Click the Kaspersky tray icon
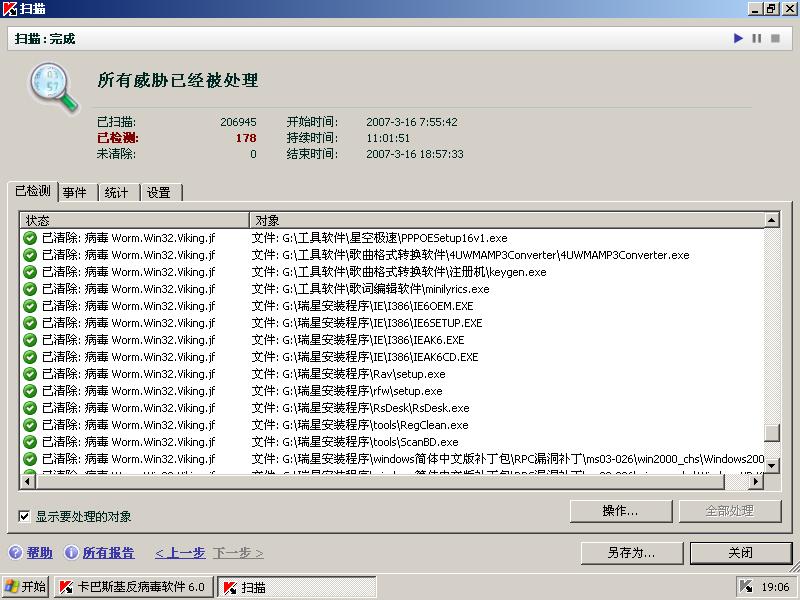Viewport: 800px width, 600px height. click(746, 587)
